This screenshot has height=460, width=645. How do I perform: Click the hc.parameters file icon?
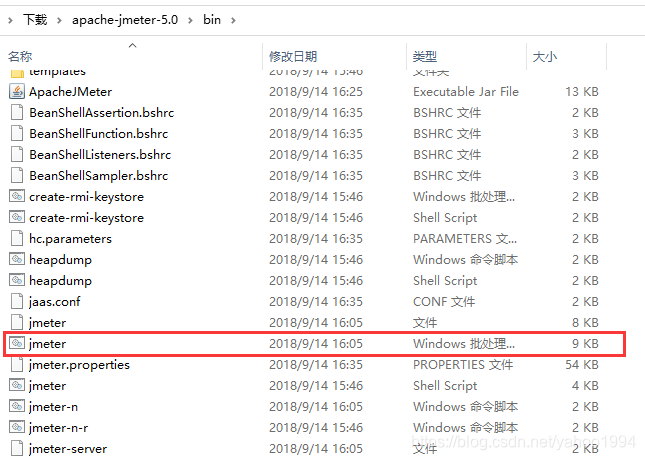coord(17,238)
